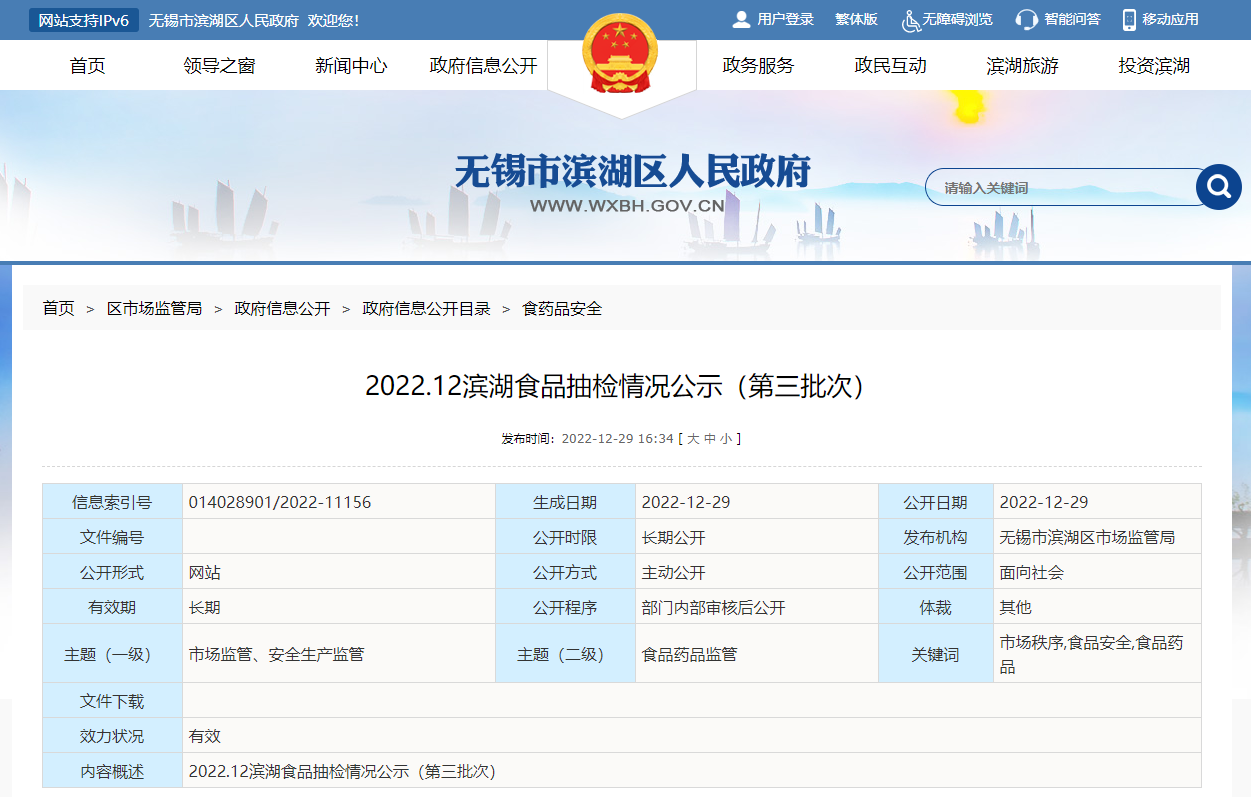Select the 首页 navigation item
Screen dimensions: 1251x797
point(87,65)
